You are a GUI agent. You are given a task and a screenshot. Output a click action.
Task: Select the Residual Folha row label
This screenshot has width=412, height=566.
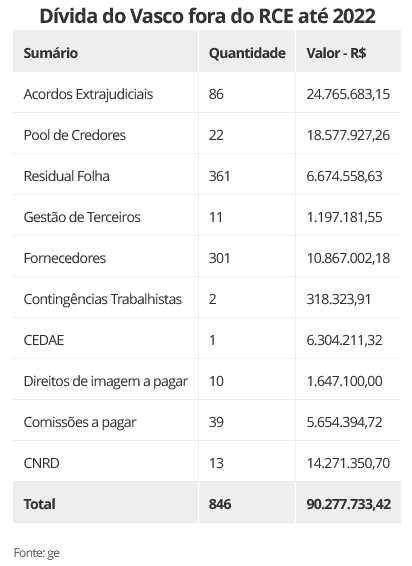pyautogui.click(x=66, y=176)
